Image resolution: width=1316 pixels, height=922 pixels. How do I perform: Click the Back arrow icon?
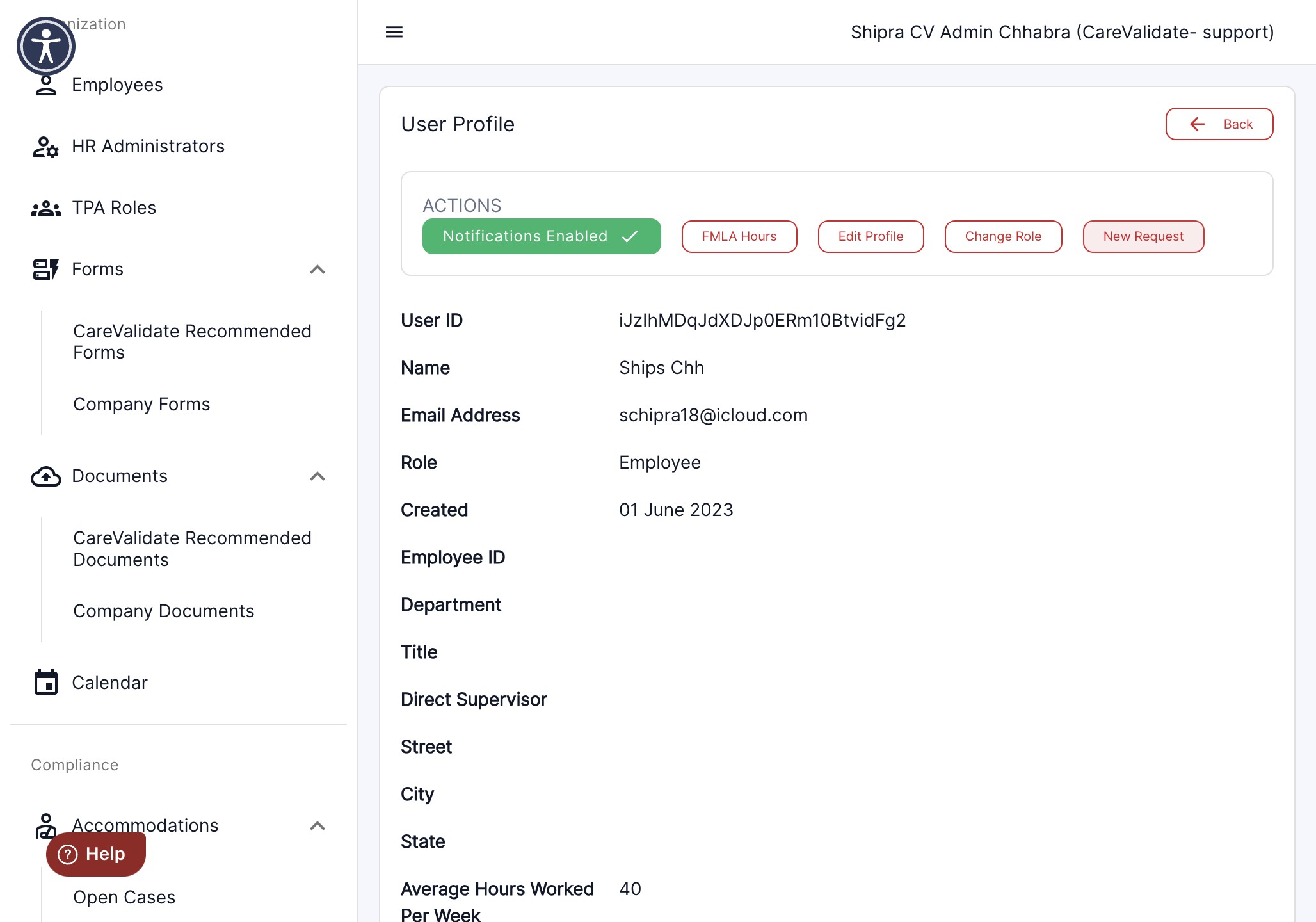[x=1197, y=124]
